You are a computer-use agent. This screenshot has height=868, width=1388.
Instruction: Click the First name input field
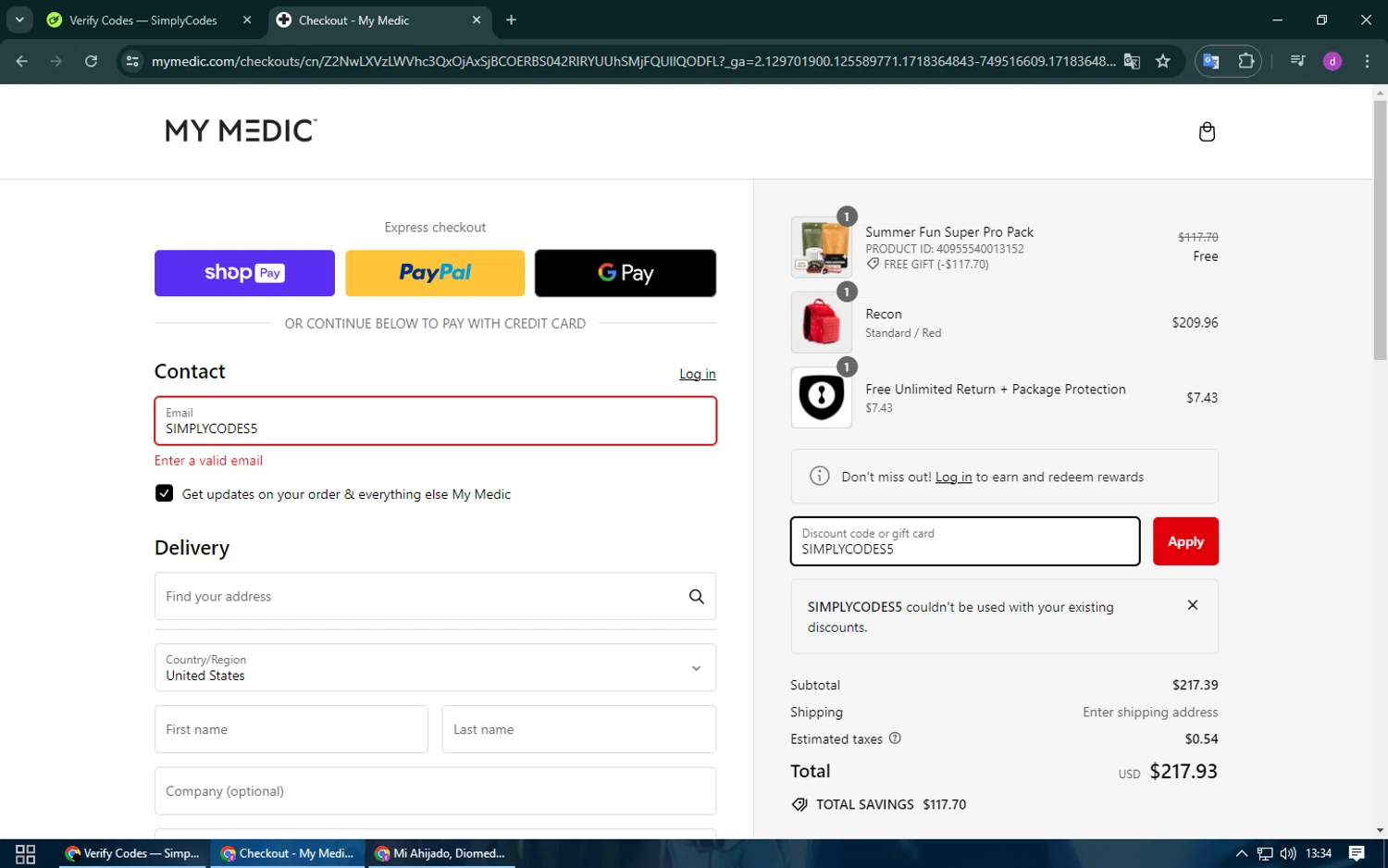coord(291,729)
